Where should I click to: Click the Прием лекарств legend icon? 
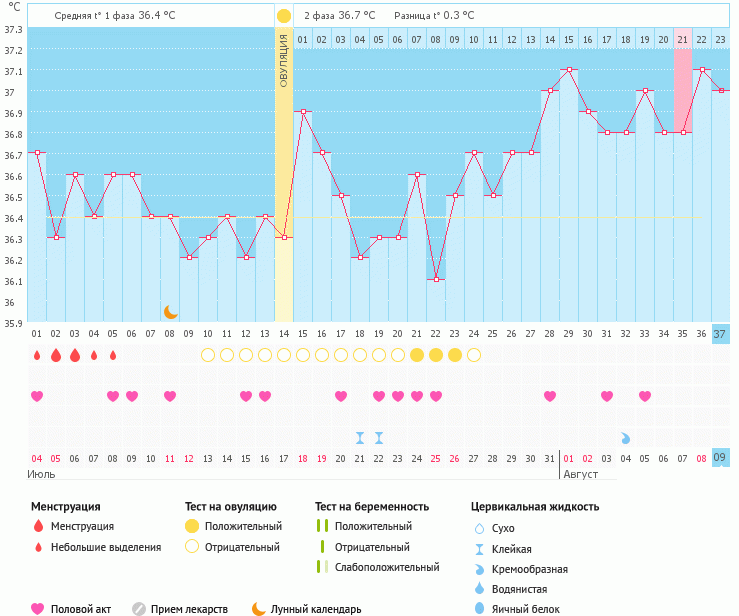139,608
